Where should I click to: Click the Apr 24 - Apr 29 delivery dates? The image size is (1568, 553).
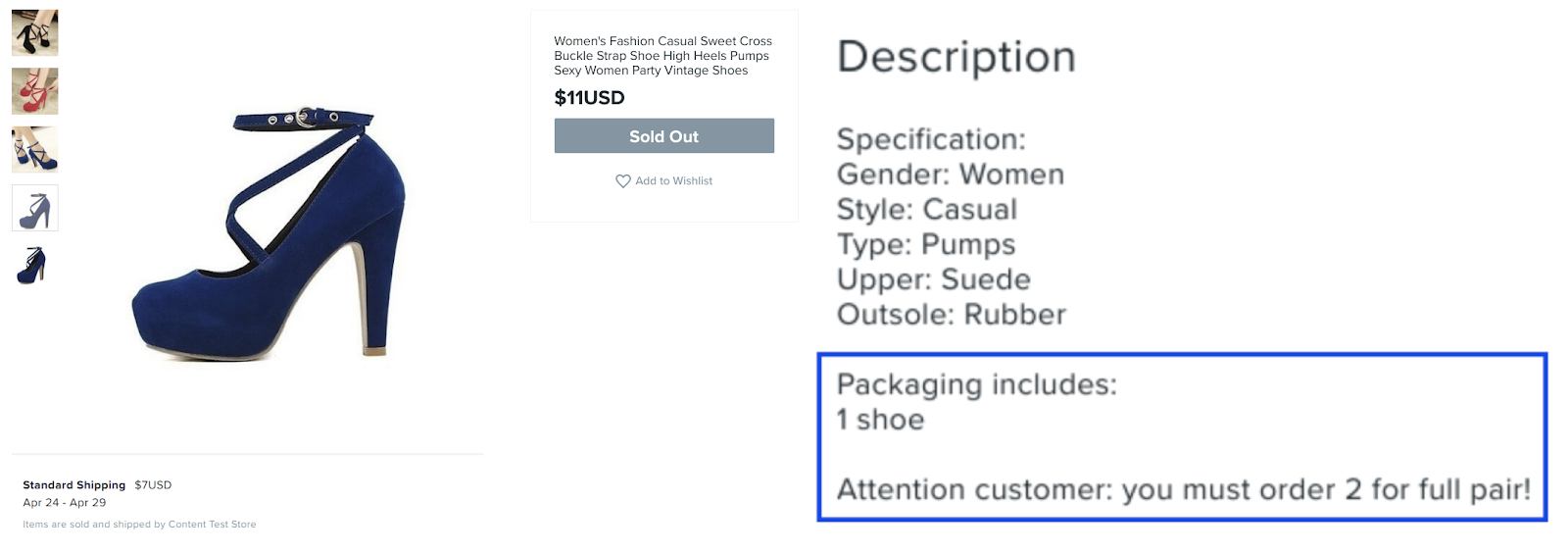65,503
